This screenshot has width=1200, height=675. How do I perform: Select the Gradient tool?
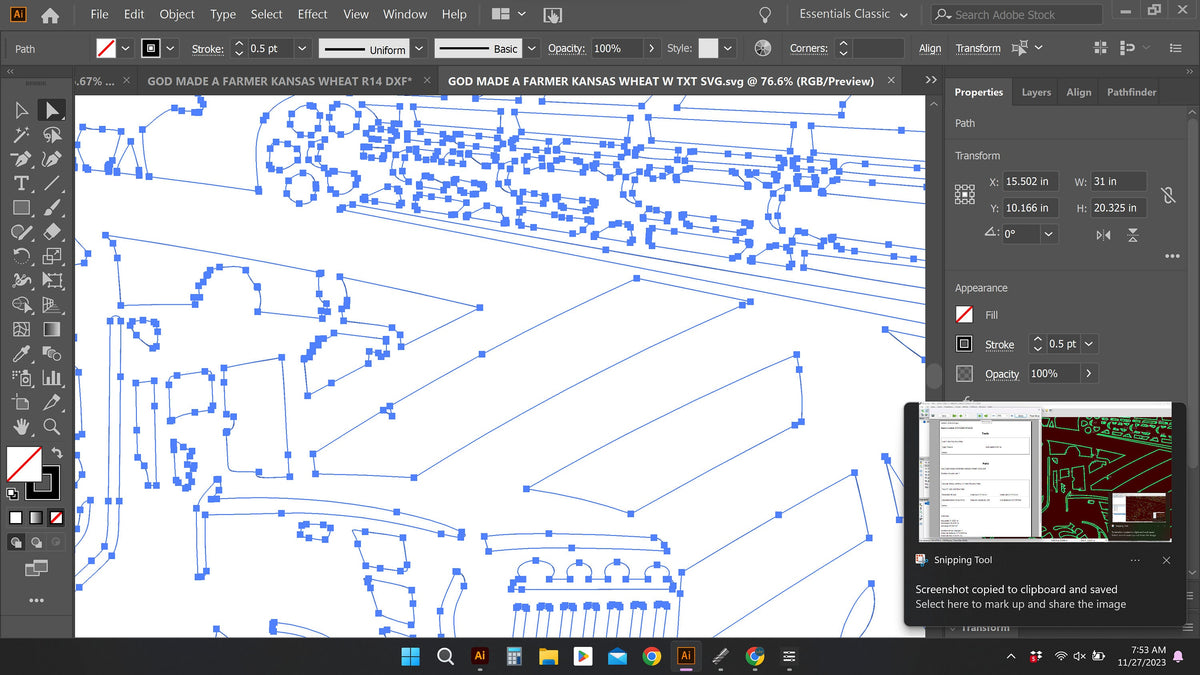point(52,329)
